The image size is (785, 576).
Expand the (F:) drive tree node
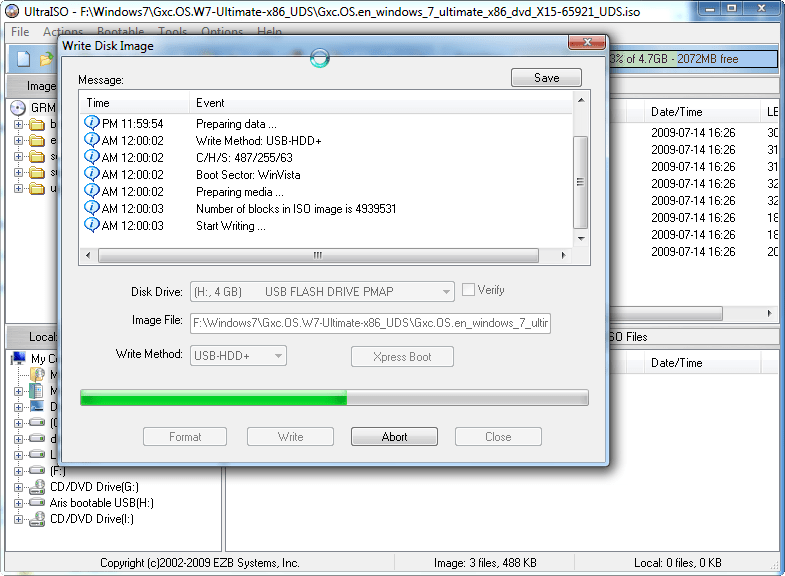[x=19, y=471]
